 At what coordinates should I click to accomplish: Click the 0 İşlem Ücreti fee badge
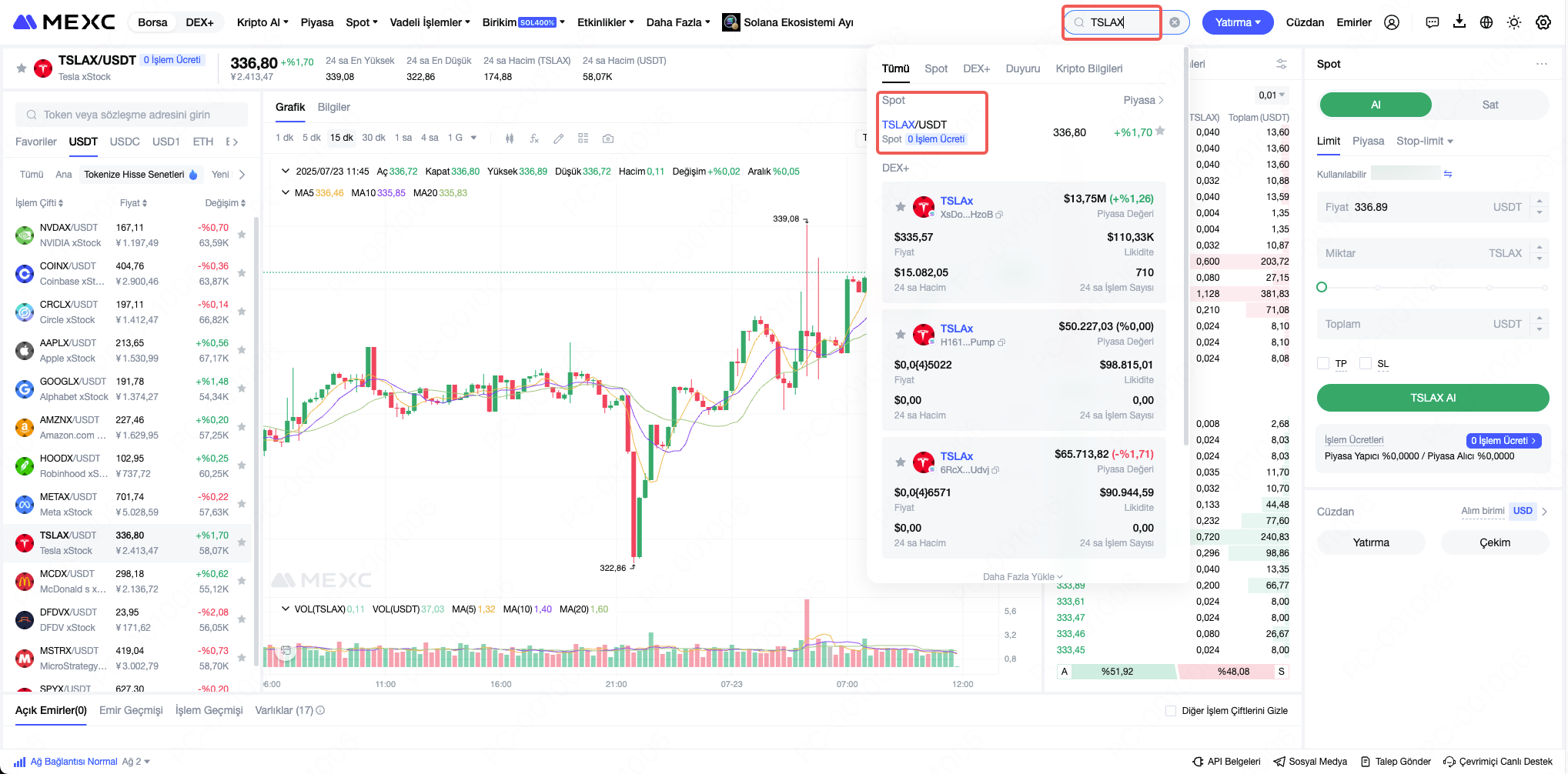click(x=1504, y=441)
